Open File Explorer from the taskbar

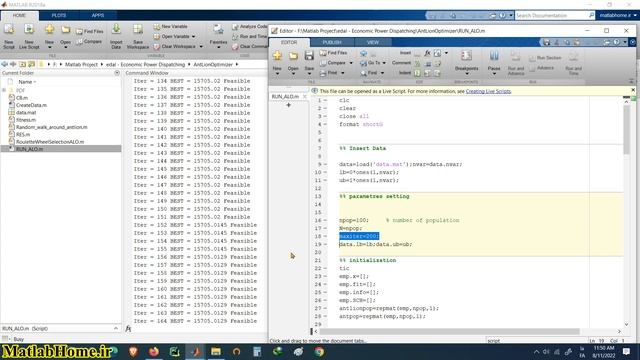point(216,351)
